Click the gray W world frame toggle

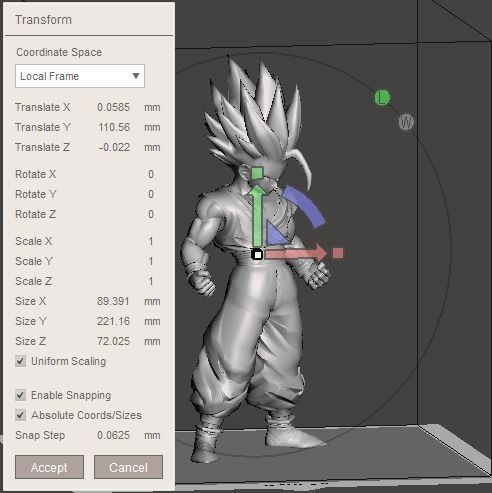406,122
